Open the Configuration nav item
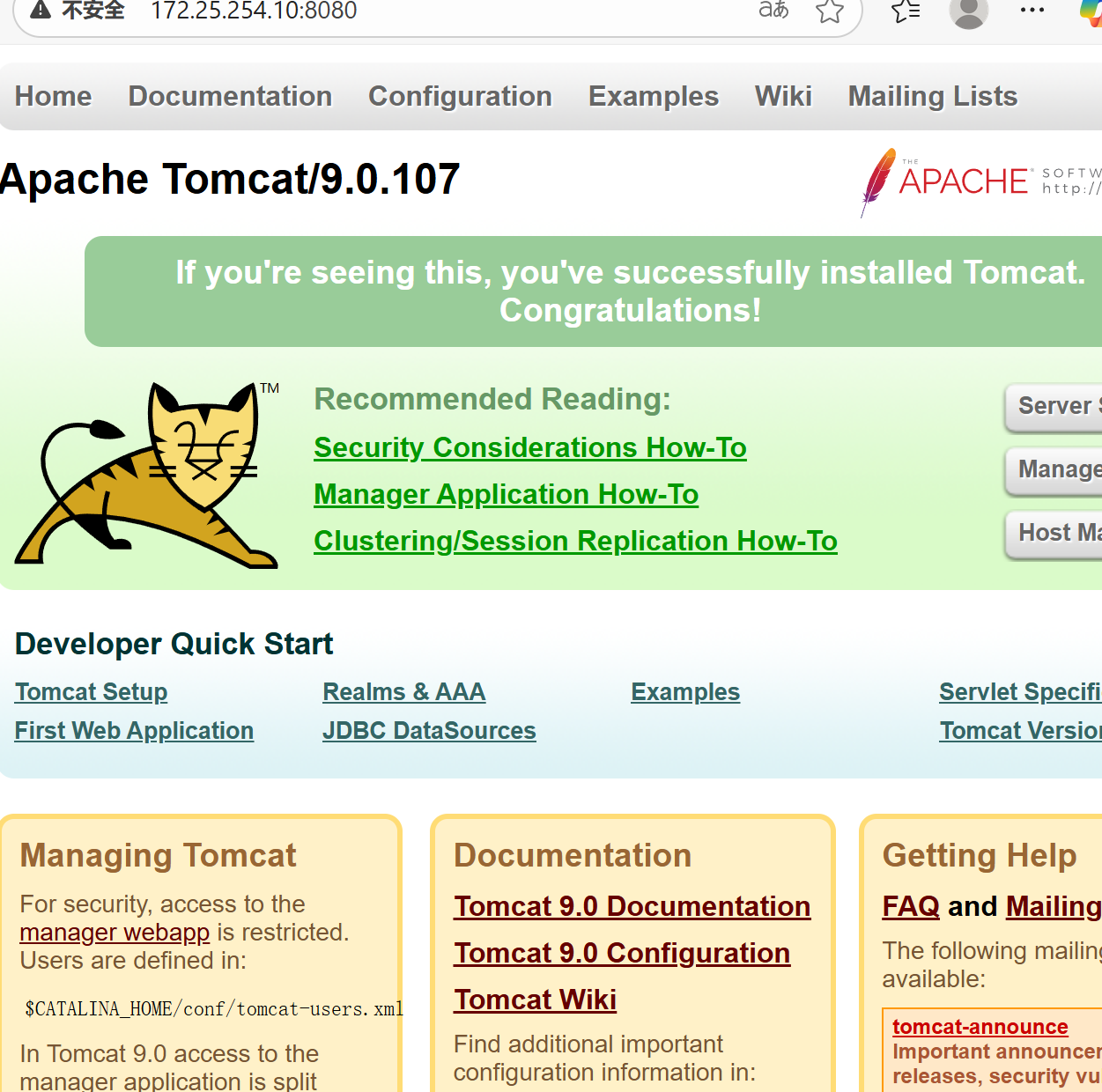This screenshot has width=1102, height=1092. pyautogui.click(x=460, y=96)
